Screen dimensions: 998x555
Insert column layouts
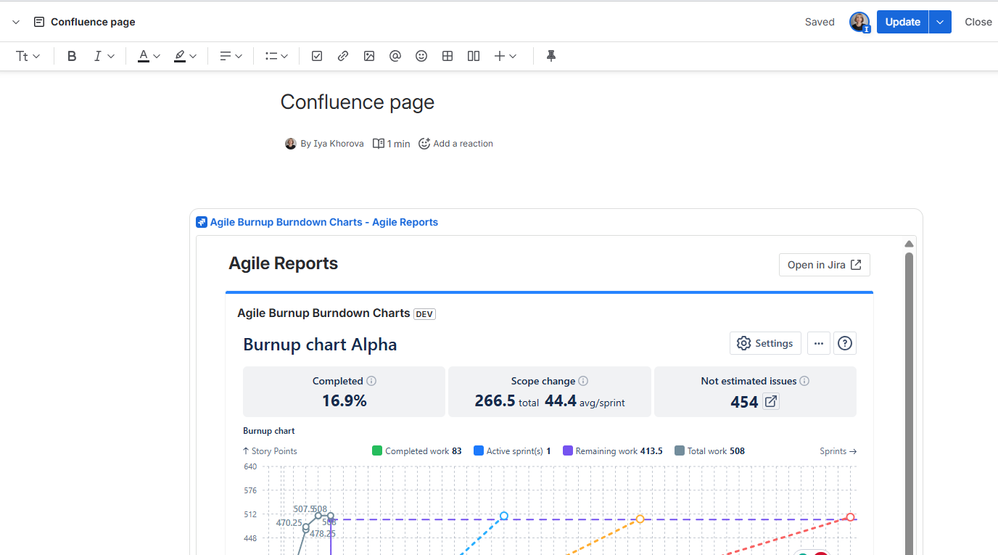[x=474, y=56]
